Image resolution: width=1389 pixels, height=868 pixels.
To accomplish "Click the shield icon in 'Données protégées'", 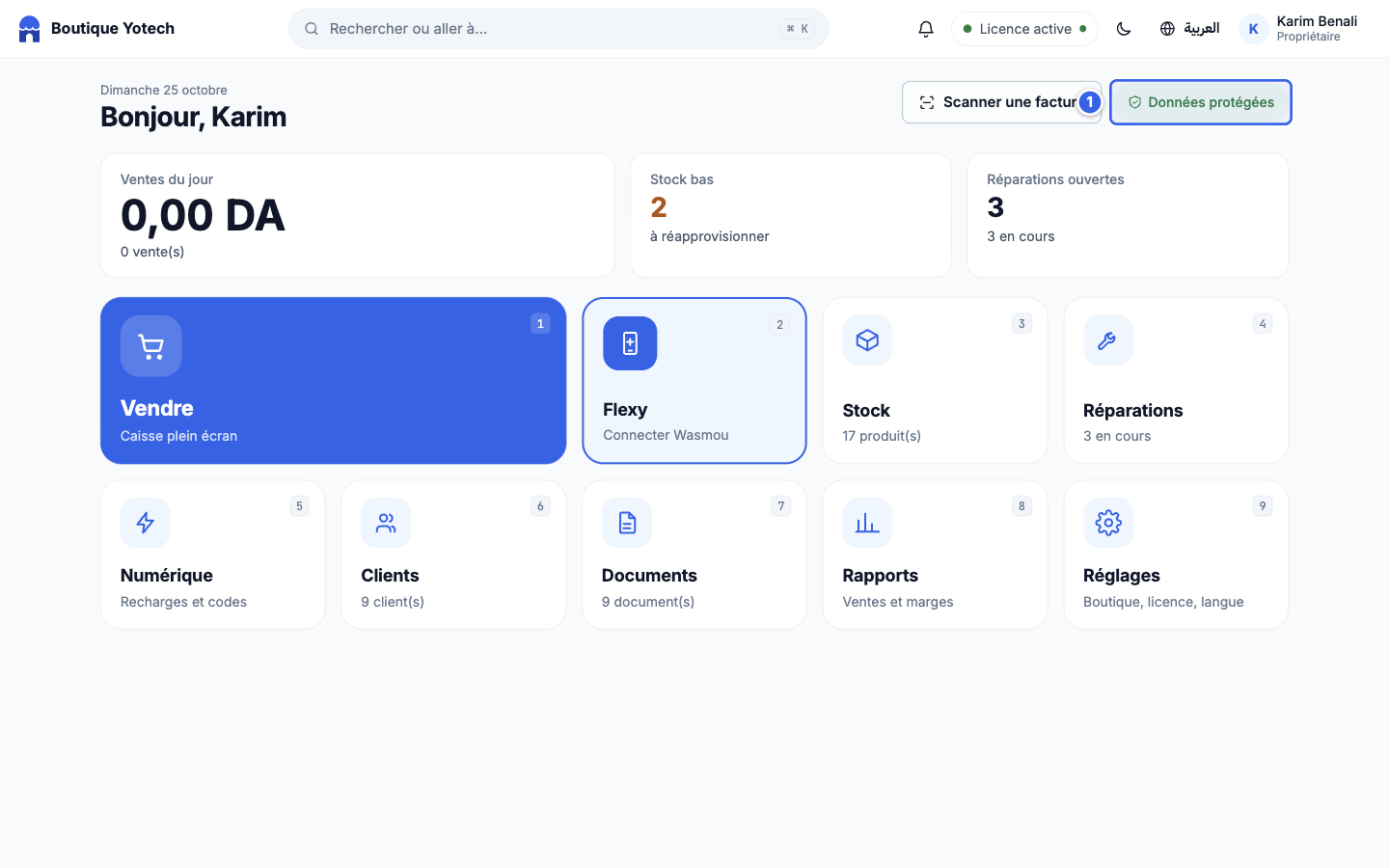I will (1135, 102).
